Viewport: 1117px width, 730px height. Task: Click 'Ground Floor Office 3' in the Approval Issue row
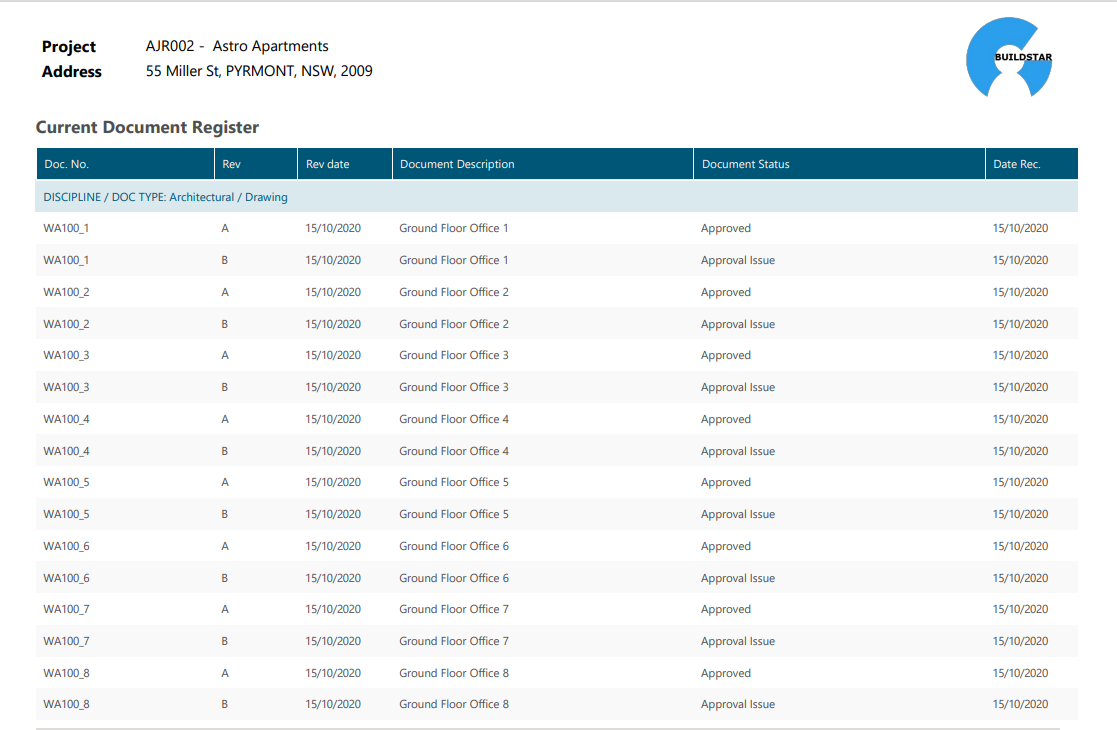point(454,387)
